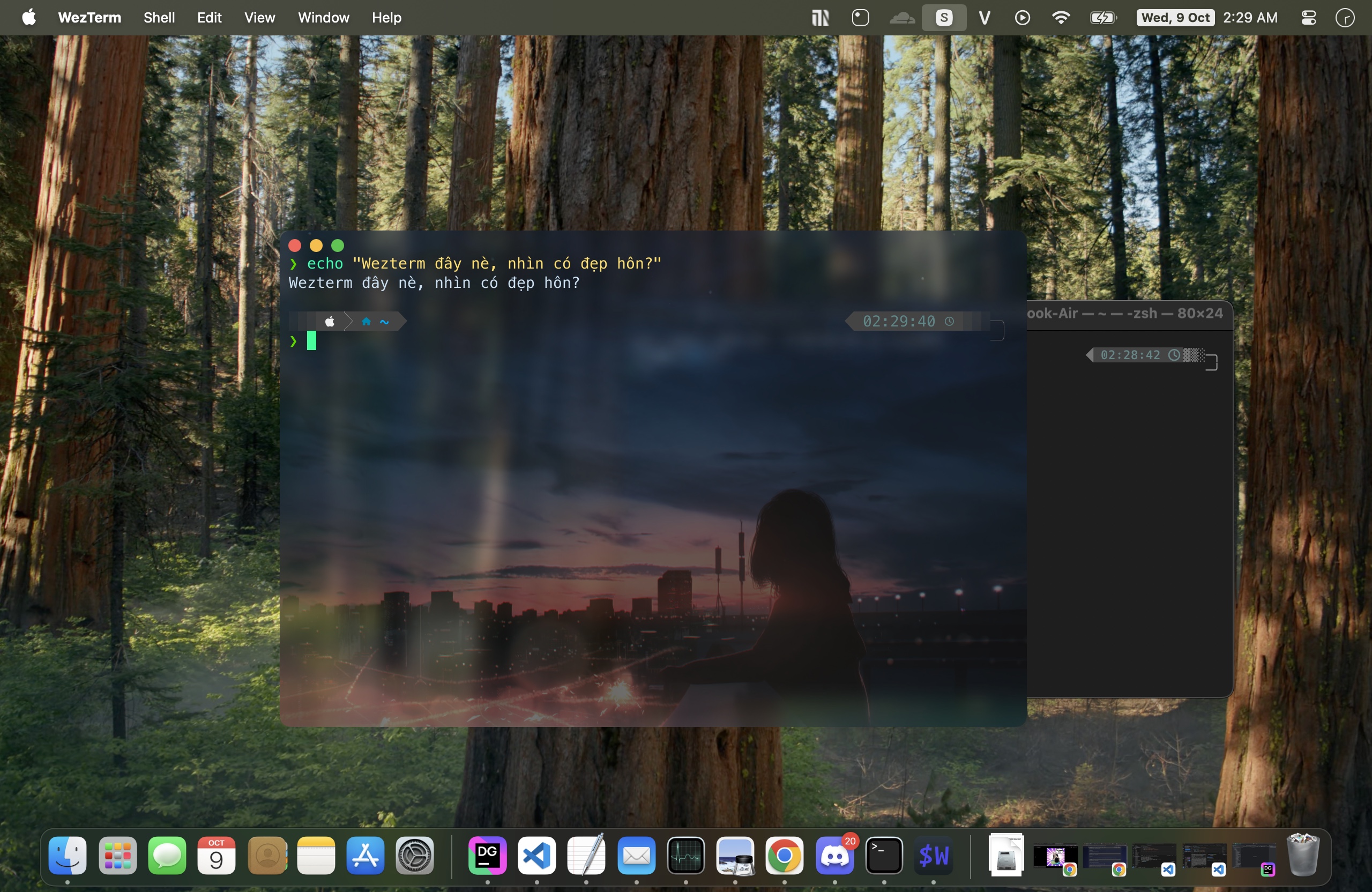This screenshot has width=1372, height=892.
Task: Open TextEdit from the Dock
Action: click(x=586, y=854)
